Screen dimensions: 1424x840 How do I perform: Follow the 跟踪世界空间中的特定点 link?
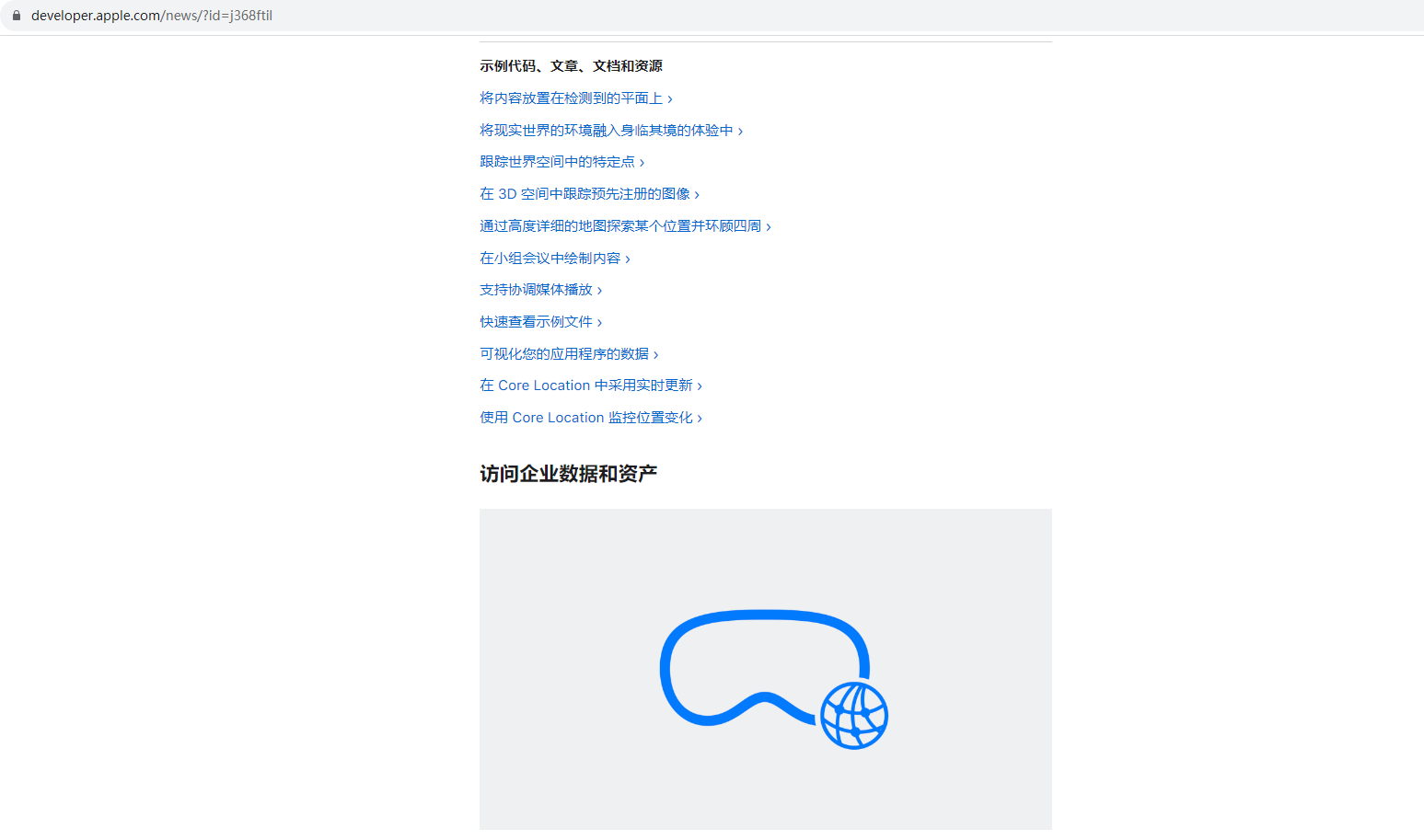557,162
